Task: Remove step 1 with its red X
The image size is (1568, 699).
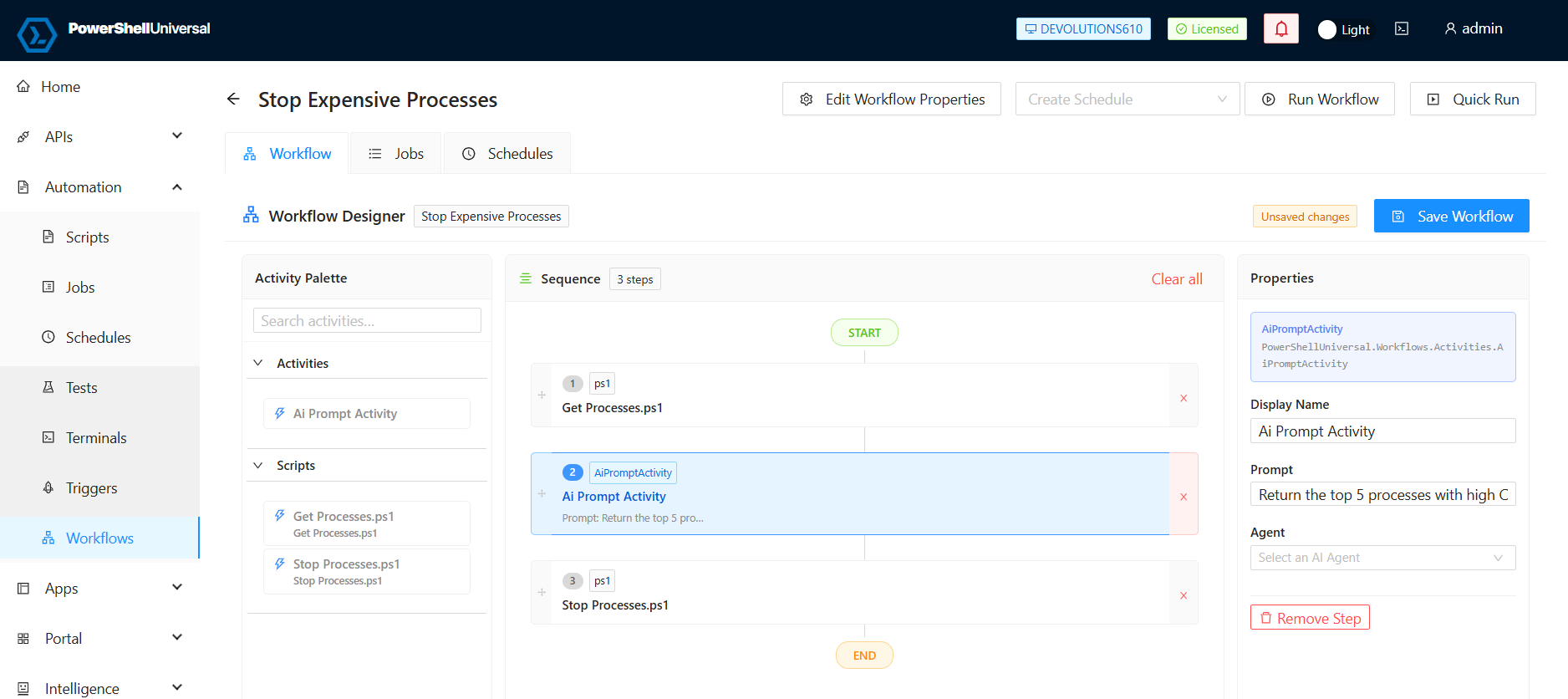Action: (x=1184, y=398)
